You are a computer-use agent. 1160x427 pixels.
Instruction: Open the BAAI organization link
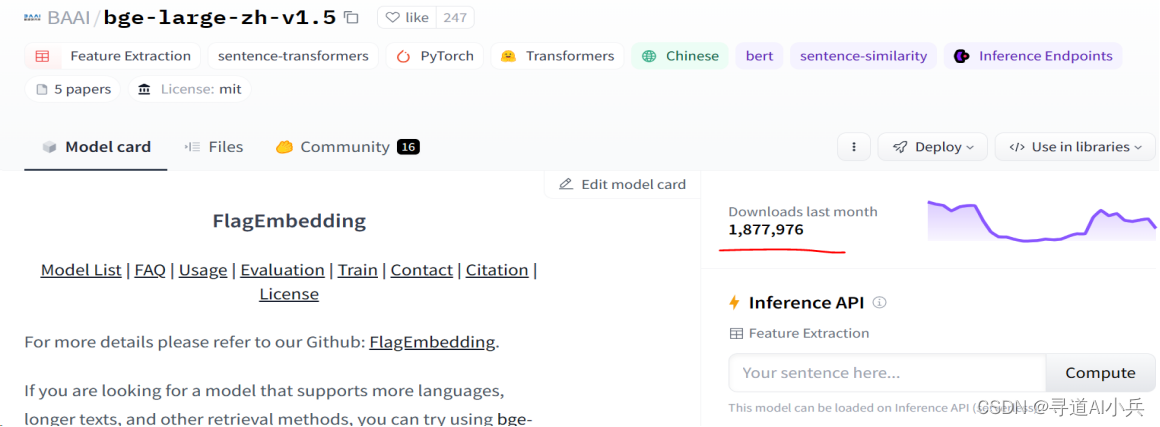coord(68,17)
